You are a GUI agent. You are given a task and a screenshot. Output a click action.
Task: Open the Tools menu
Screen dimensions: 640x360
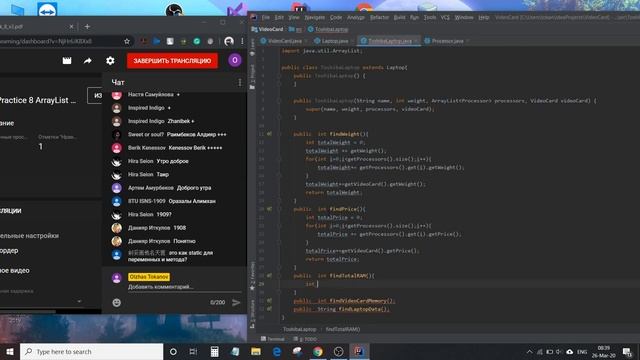click(x=430, y=18)
